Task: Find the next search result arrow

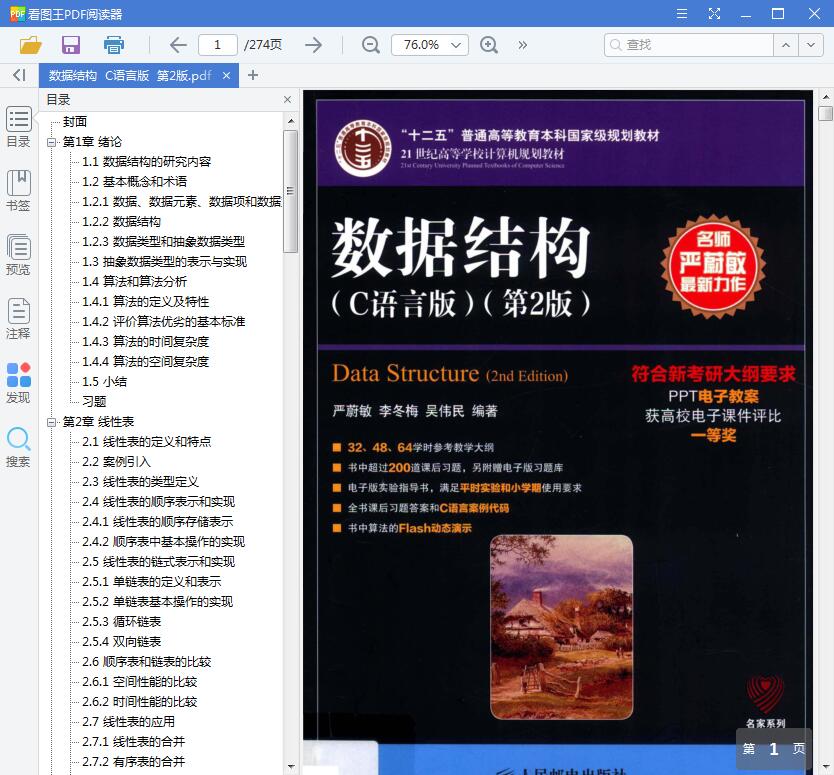Action: tap(811, 45)
